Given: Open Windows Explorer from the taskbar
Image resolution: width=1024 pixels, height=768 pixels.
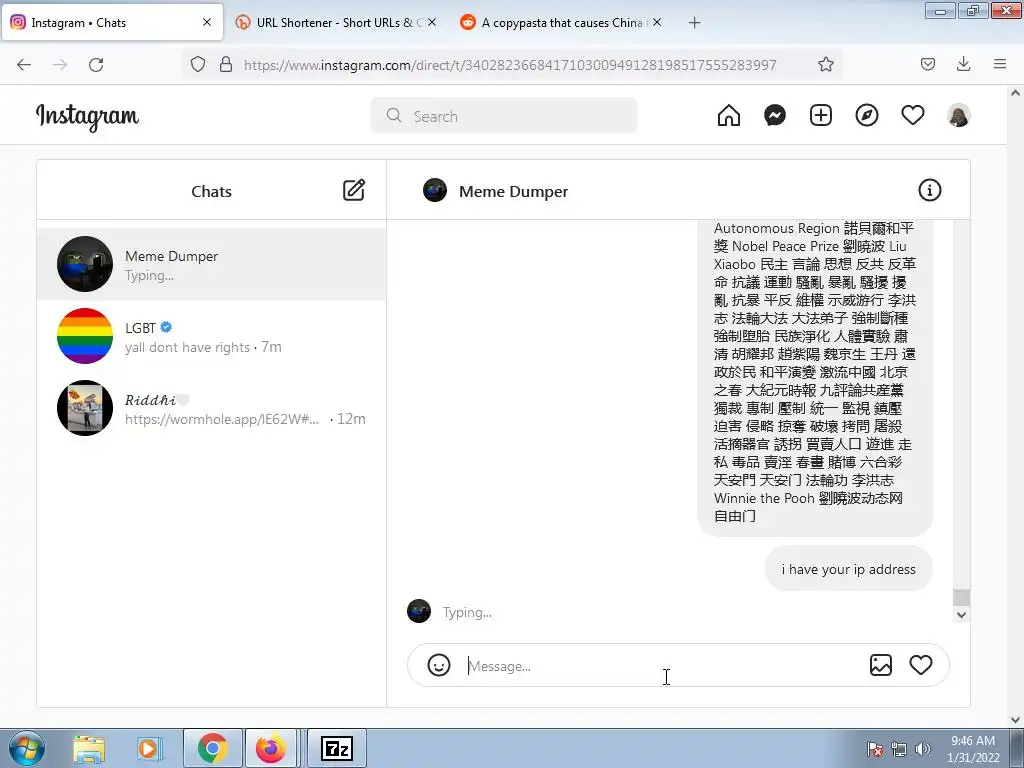Looking at the screenshot, I should click(89, 748).
